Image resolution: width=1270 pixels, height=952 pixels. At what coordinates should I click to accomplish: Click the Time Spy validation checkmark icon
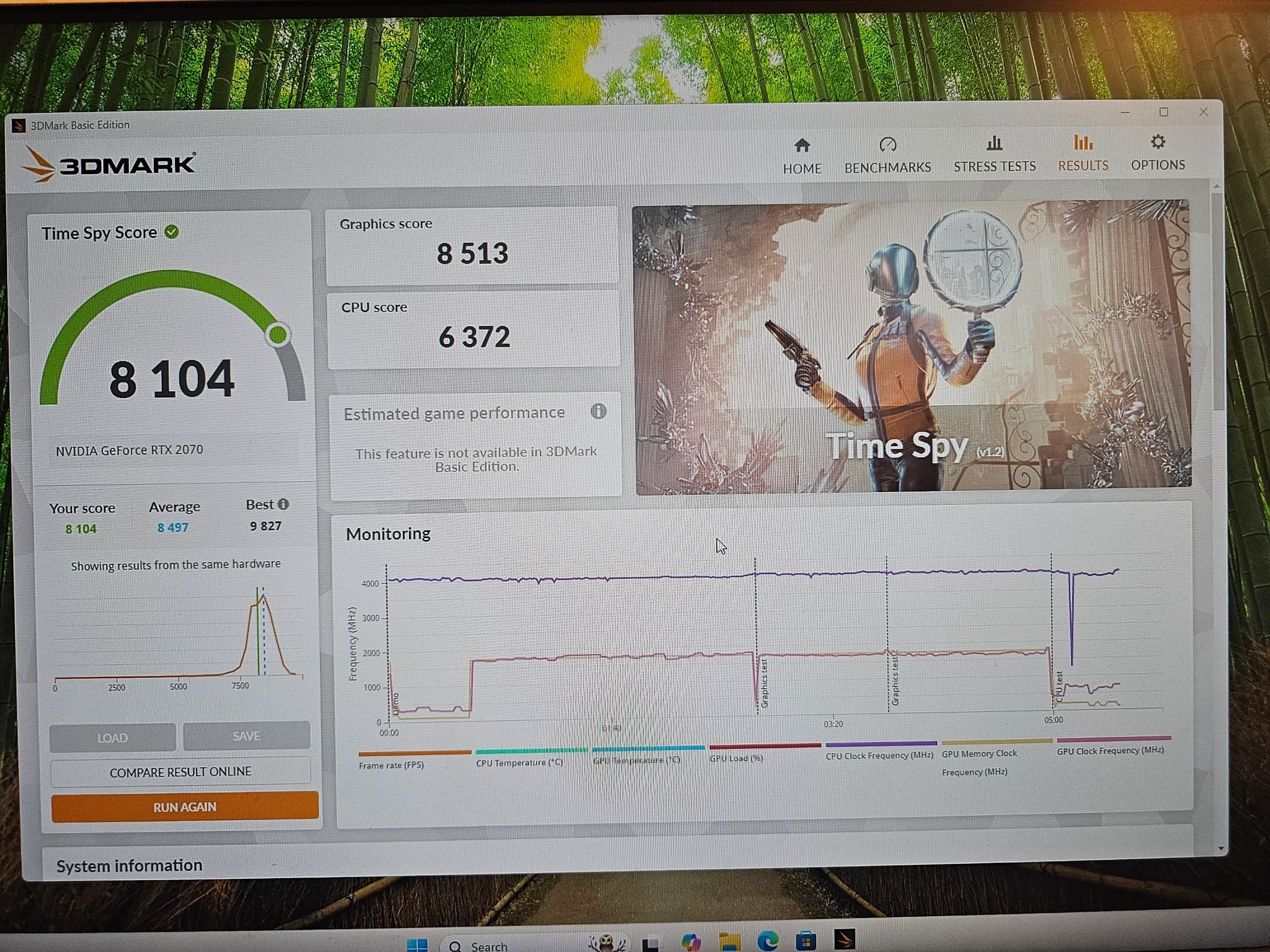pyautogui.click(x=172, y=232)
